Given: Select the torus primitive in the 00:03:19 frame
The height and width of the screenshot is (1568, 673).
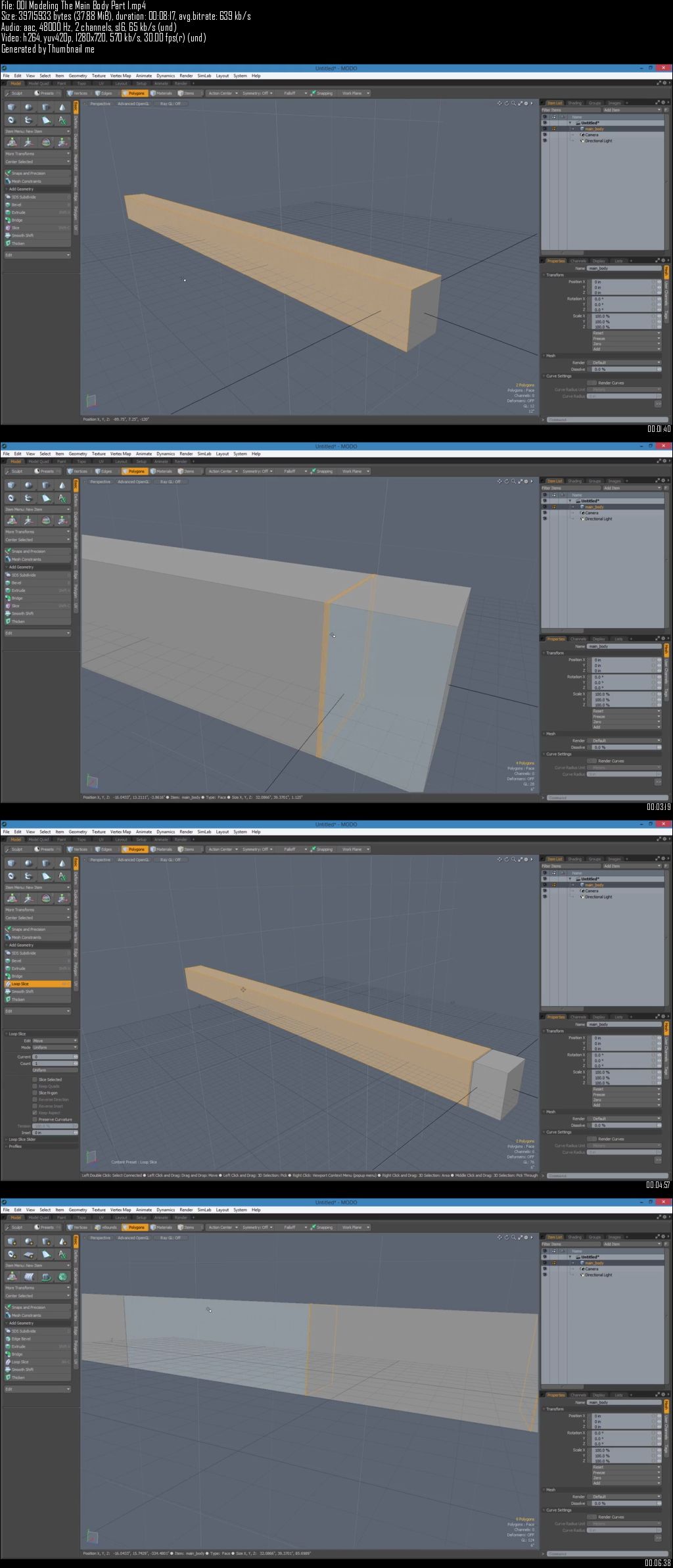Looking at the screenshot, I should (12, 498).
